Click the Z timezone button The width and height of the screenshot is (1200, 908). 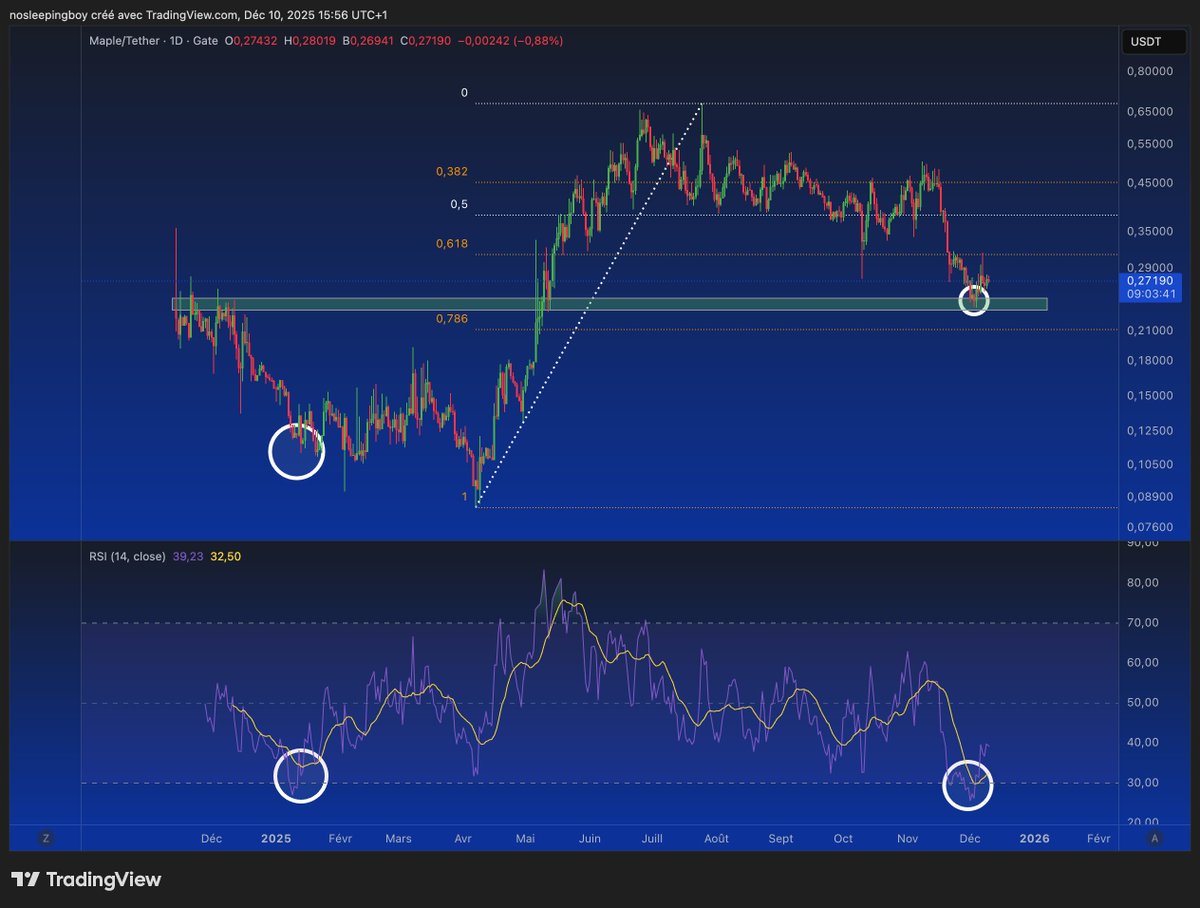coord(45,838)
